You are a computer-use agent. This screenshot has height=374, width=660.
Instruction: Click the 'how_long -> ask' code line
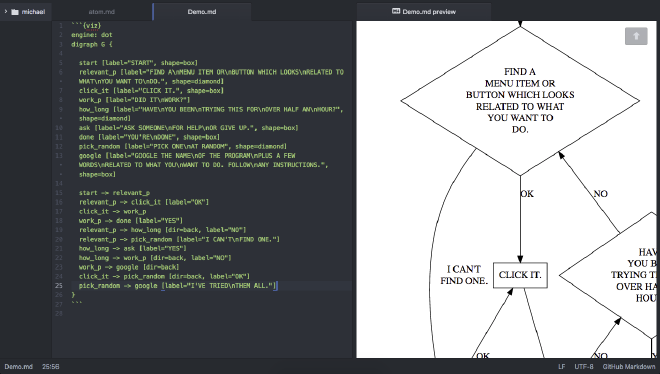tap(133, 249)
